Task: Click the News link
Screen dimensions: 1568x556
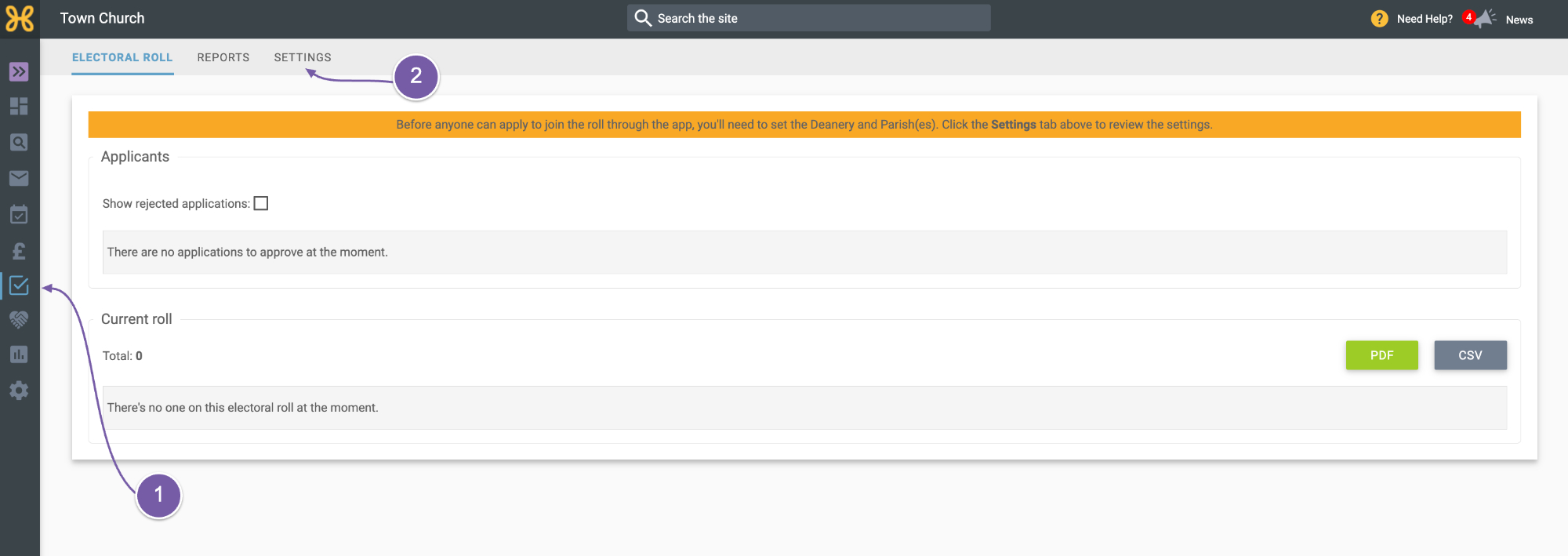Action: (x=1519, y=20)
